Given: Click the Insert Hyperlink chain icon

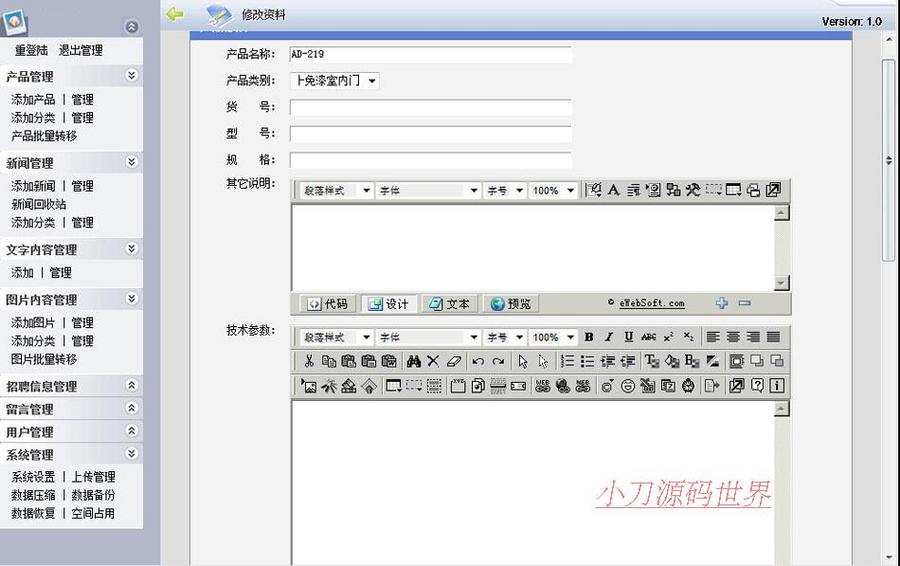Looking at the screenshot, I should 542,386.
